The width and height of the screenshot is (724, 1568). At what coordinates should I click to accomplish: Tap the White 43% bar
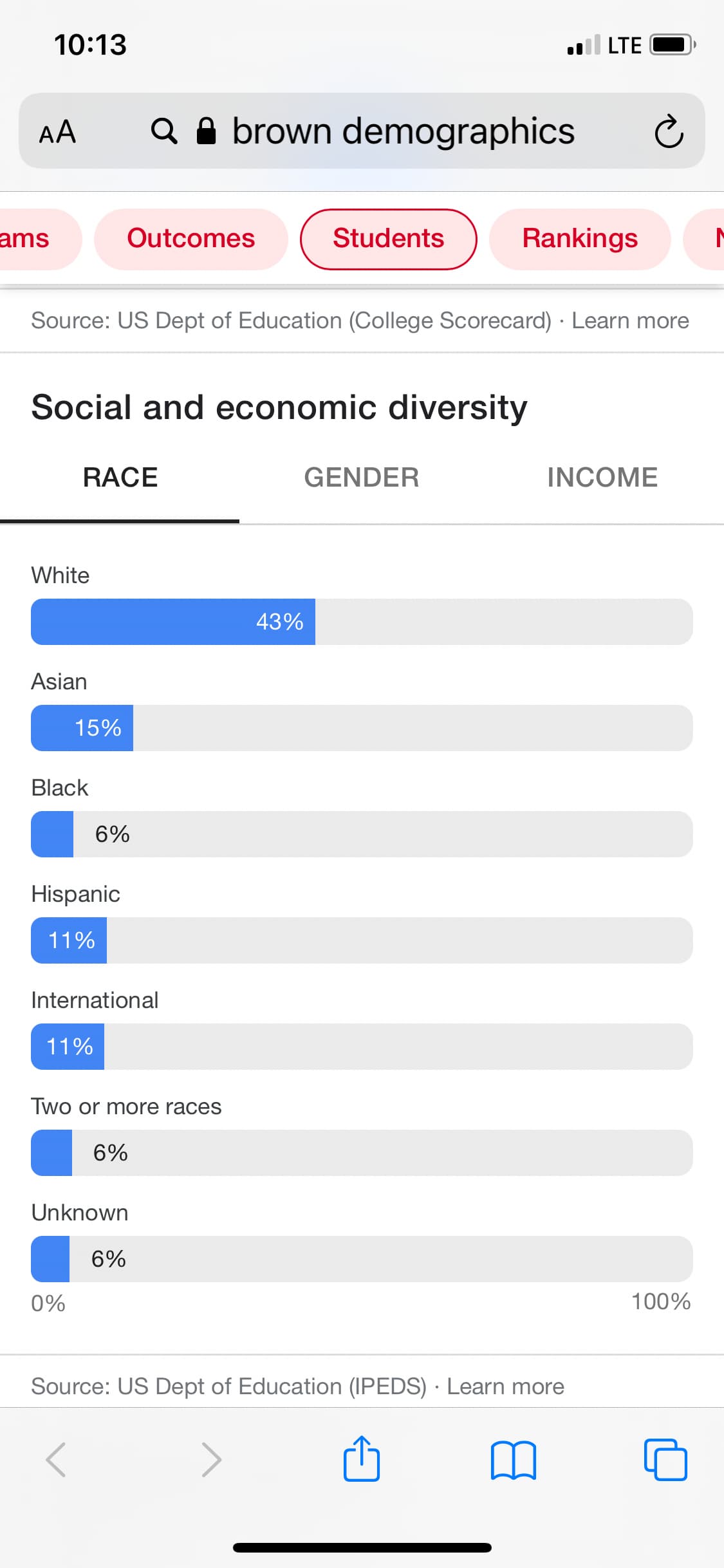pyautogui.click(x=362, y=622)
